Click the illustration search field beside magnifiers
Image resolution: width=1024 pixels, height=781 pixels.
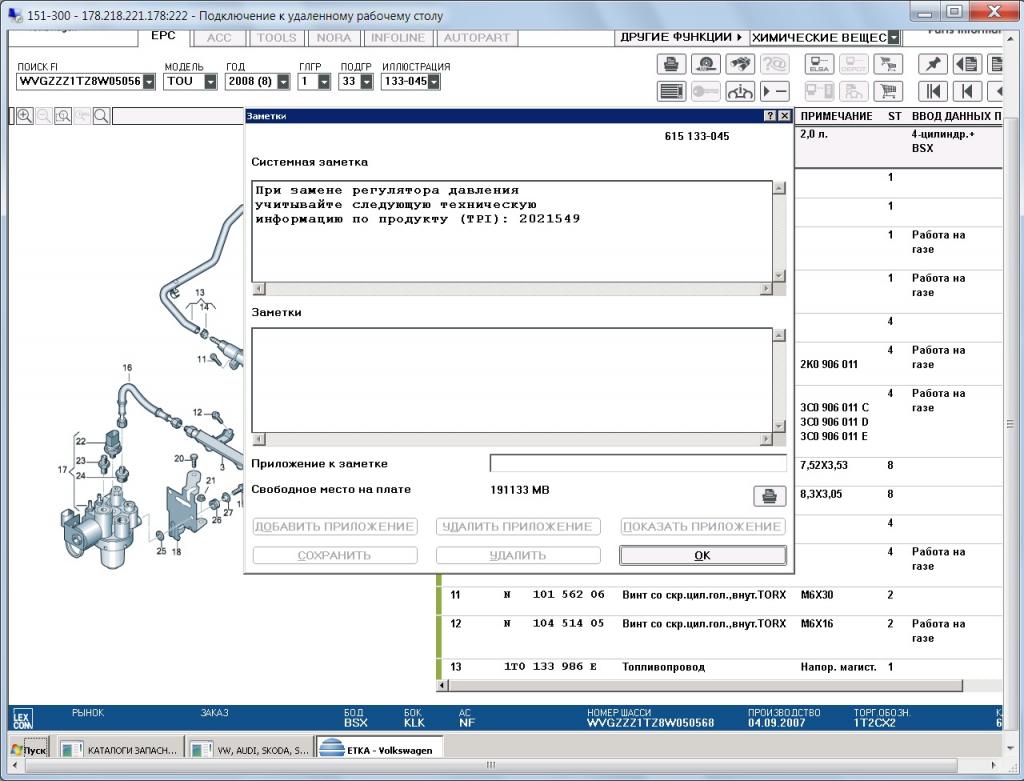[x=178, y=116]
